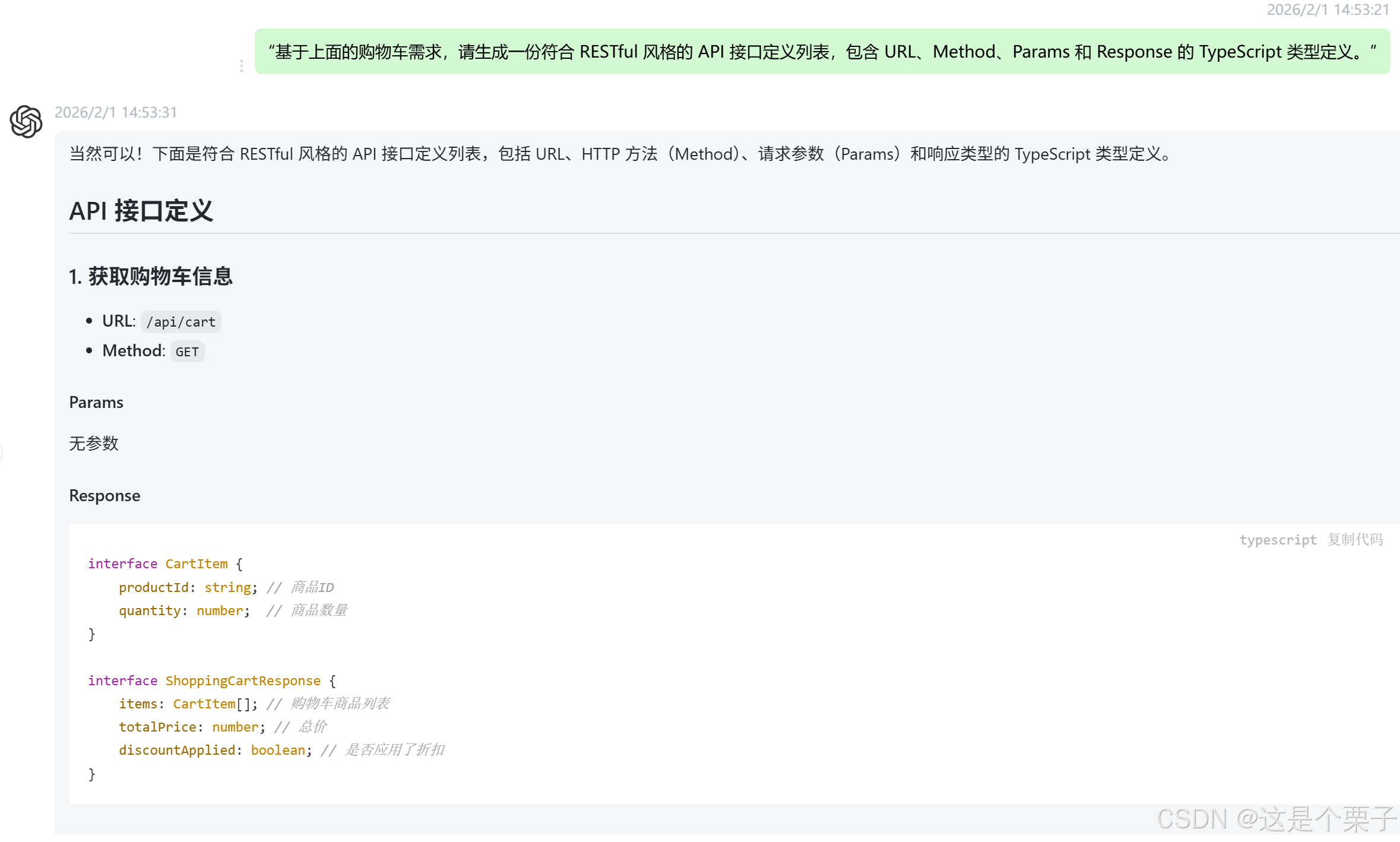The image size is (1400, 842).
Task: Click the typescript language label
Action: tap(1277, 540)
